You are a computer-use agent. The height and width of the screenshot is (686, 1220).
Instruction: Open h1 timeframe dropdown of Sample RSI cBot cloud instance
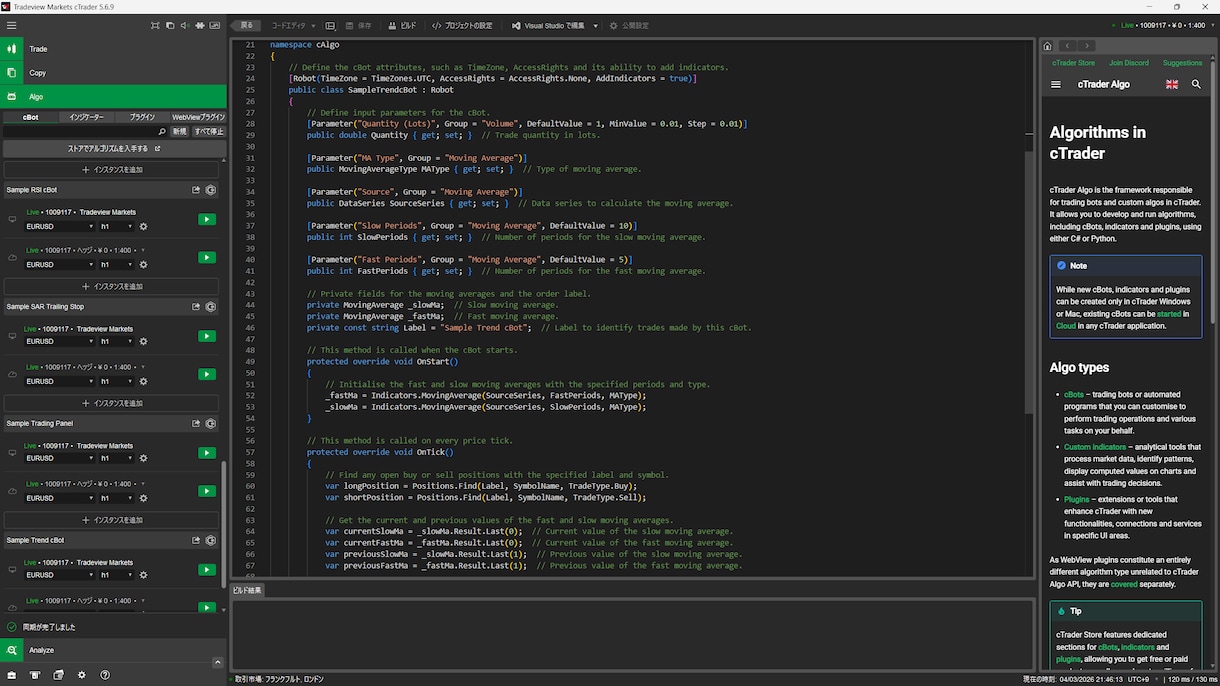click(x=116, y=265)
